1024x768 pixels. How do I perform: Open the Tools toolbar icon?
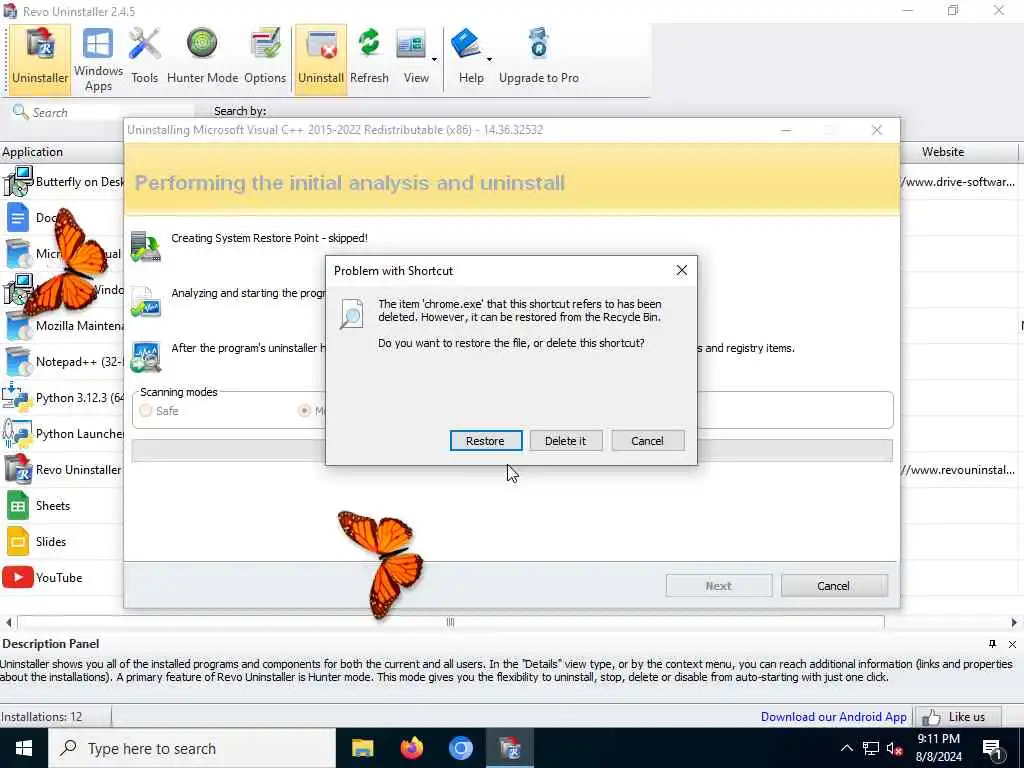(x=144, y=59)
